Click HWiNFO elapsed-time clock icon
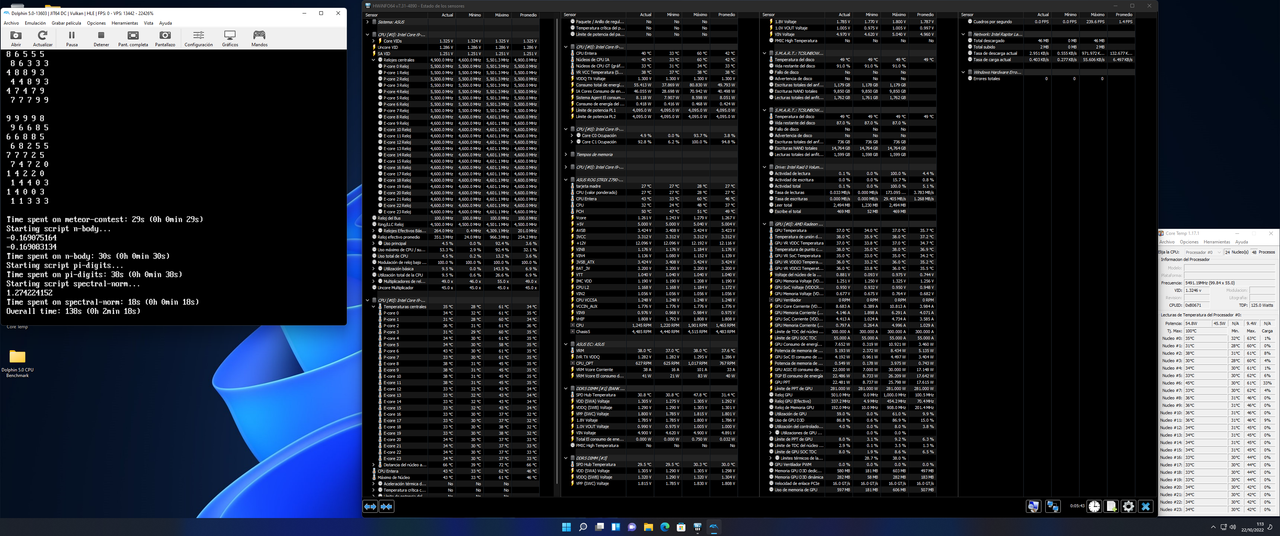Image resolution: width=1280 pixels, height=536 pixels. pos(1094,506)
